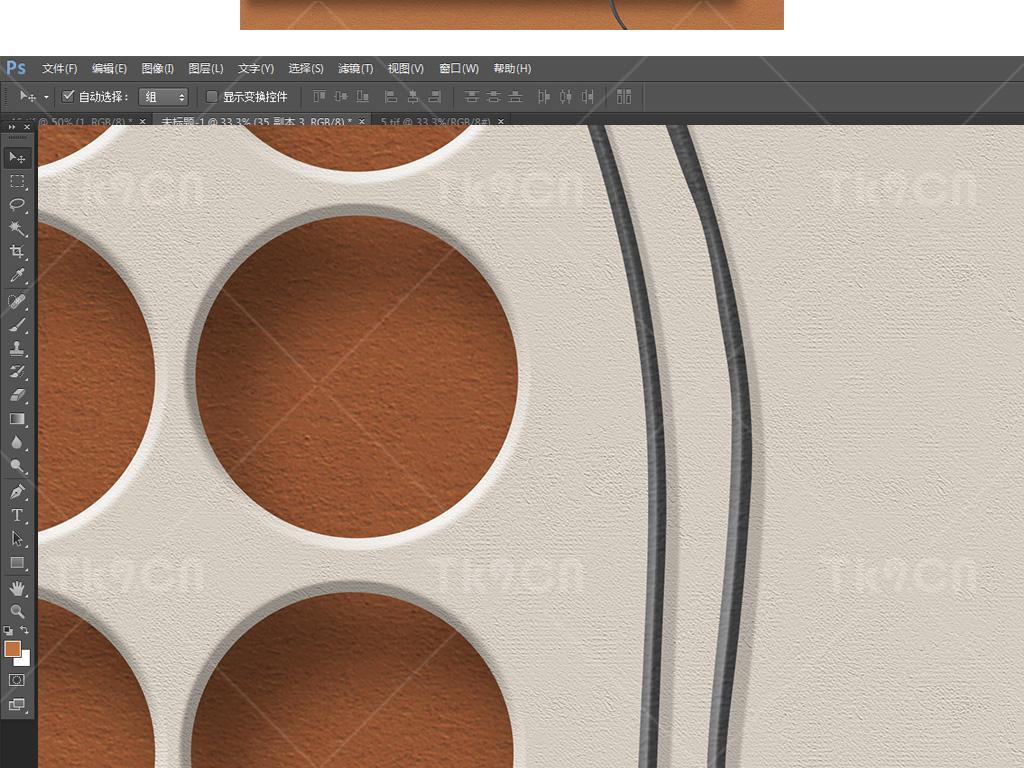Align horizontal centers of layers

pyautogui.click(x=413, y=97)
